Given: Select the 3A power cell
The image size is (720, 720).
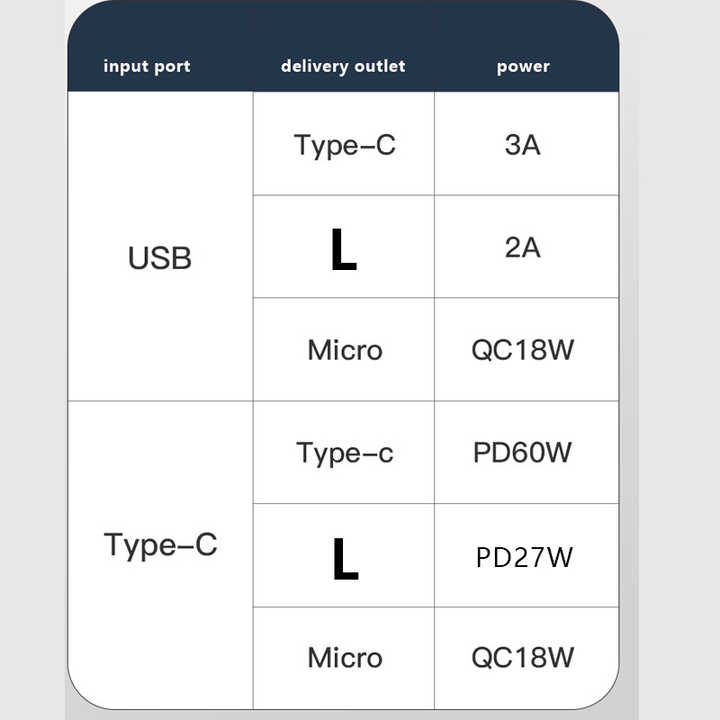Looking at the screenshot, I should (527, 143).
